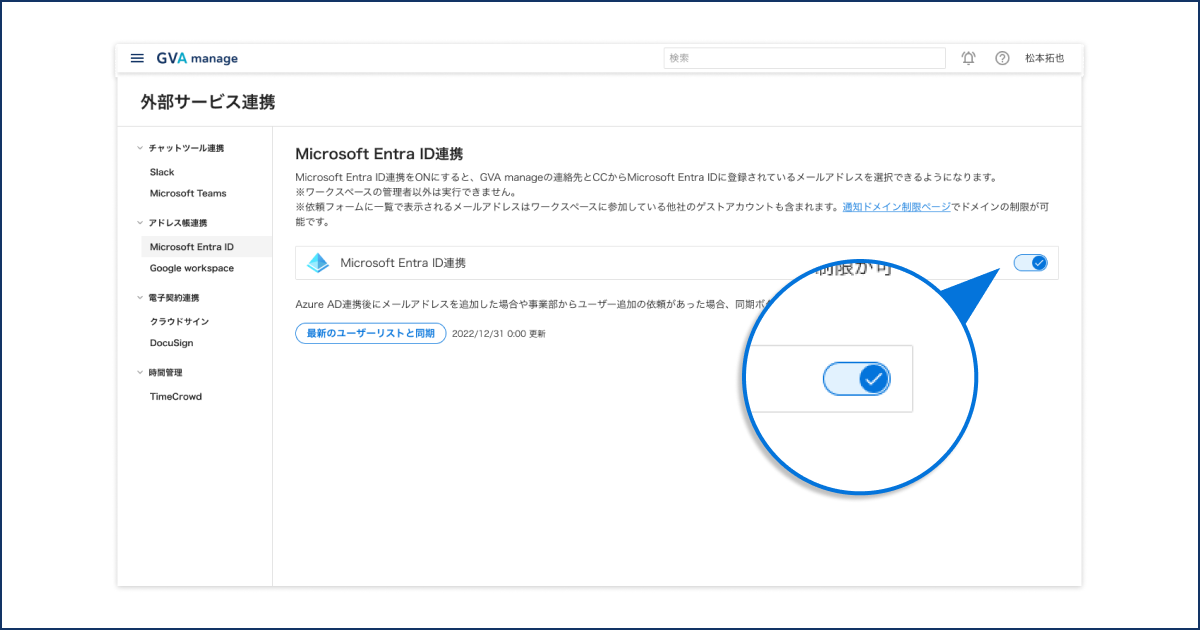Collapse the 電子契約連携 section
The image size is (1200, 630).
(167, 298)
